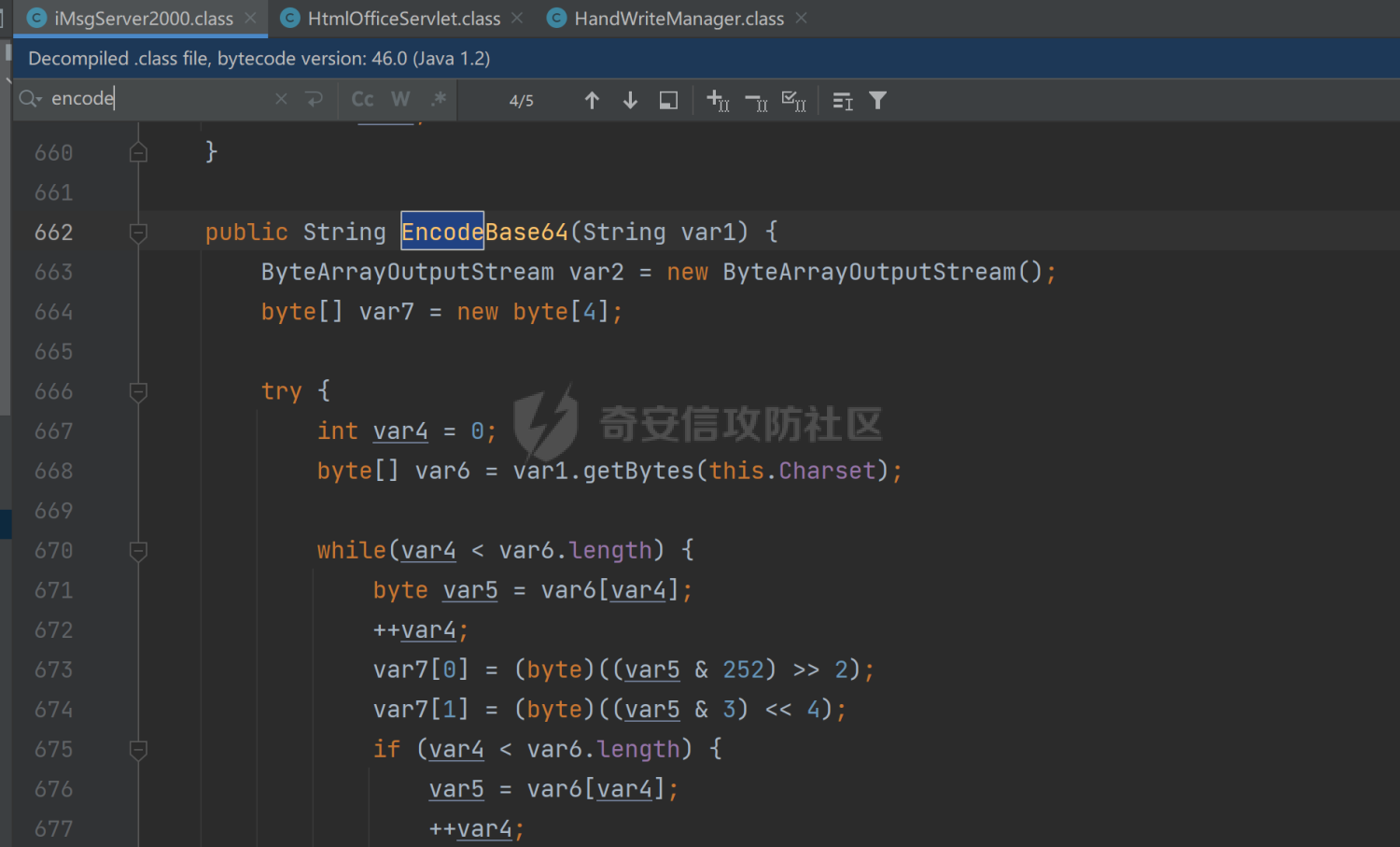Jump to next search occurrence arrow

pyautogui.click(x=630, y=100)
